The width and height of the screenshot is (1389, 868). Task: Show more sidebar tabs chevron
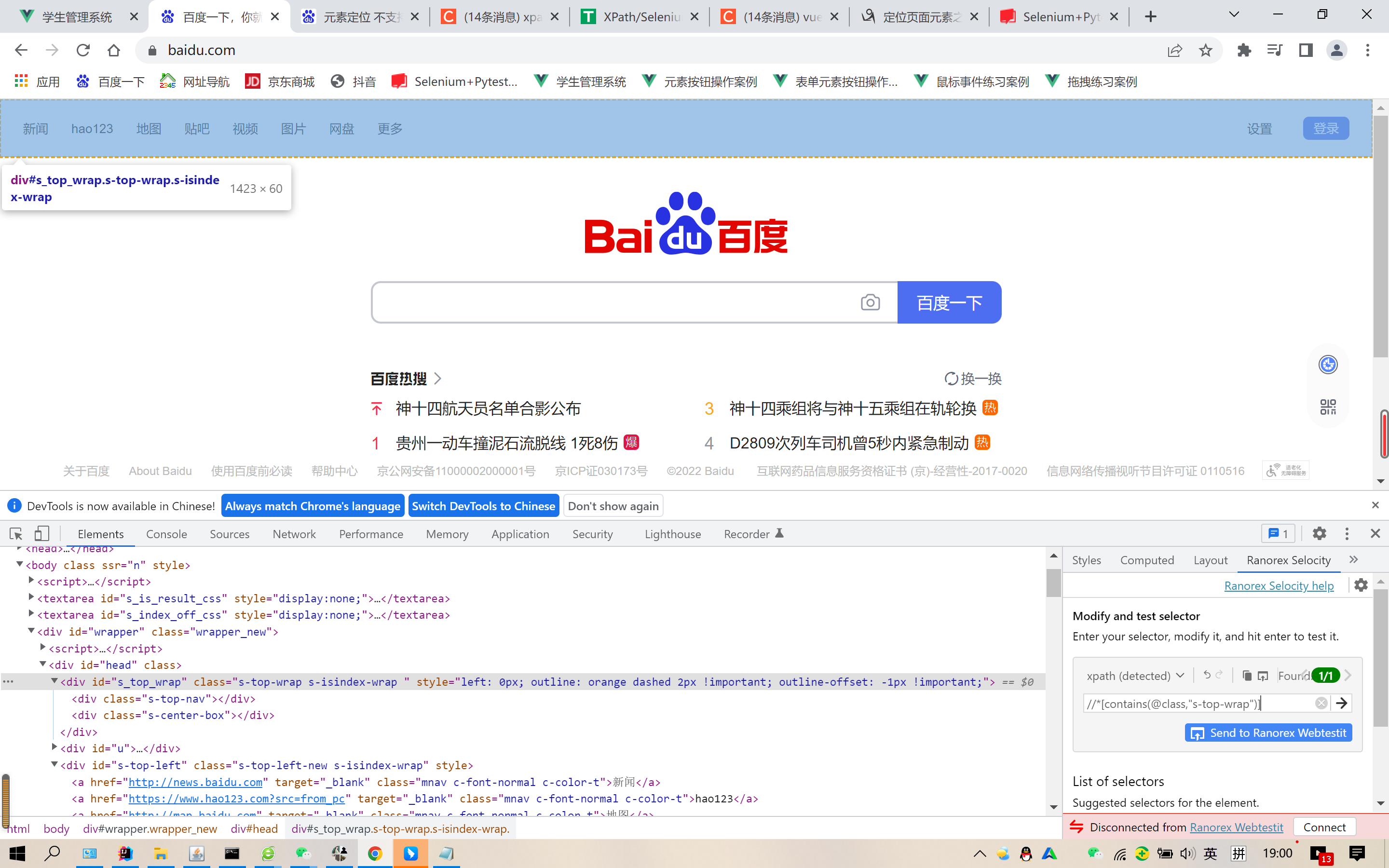(1354, 560)
